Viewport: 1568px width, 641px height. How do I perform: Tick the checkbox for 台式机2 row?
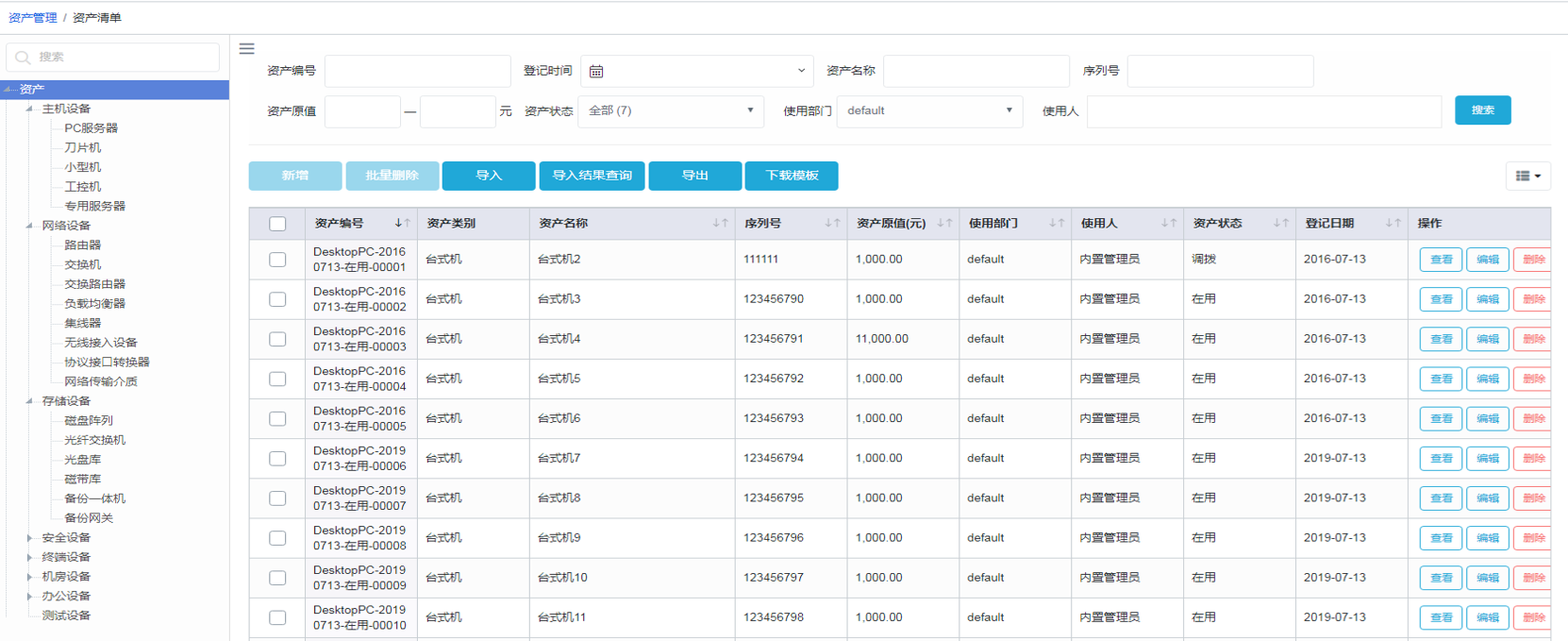tap(277, 260)
